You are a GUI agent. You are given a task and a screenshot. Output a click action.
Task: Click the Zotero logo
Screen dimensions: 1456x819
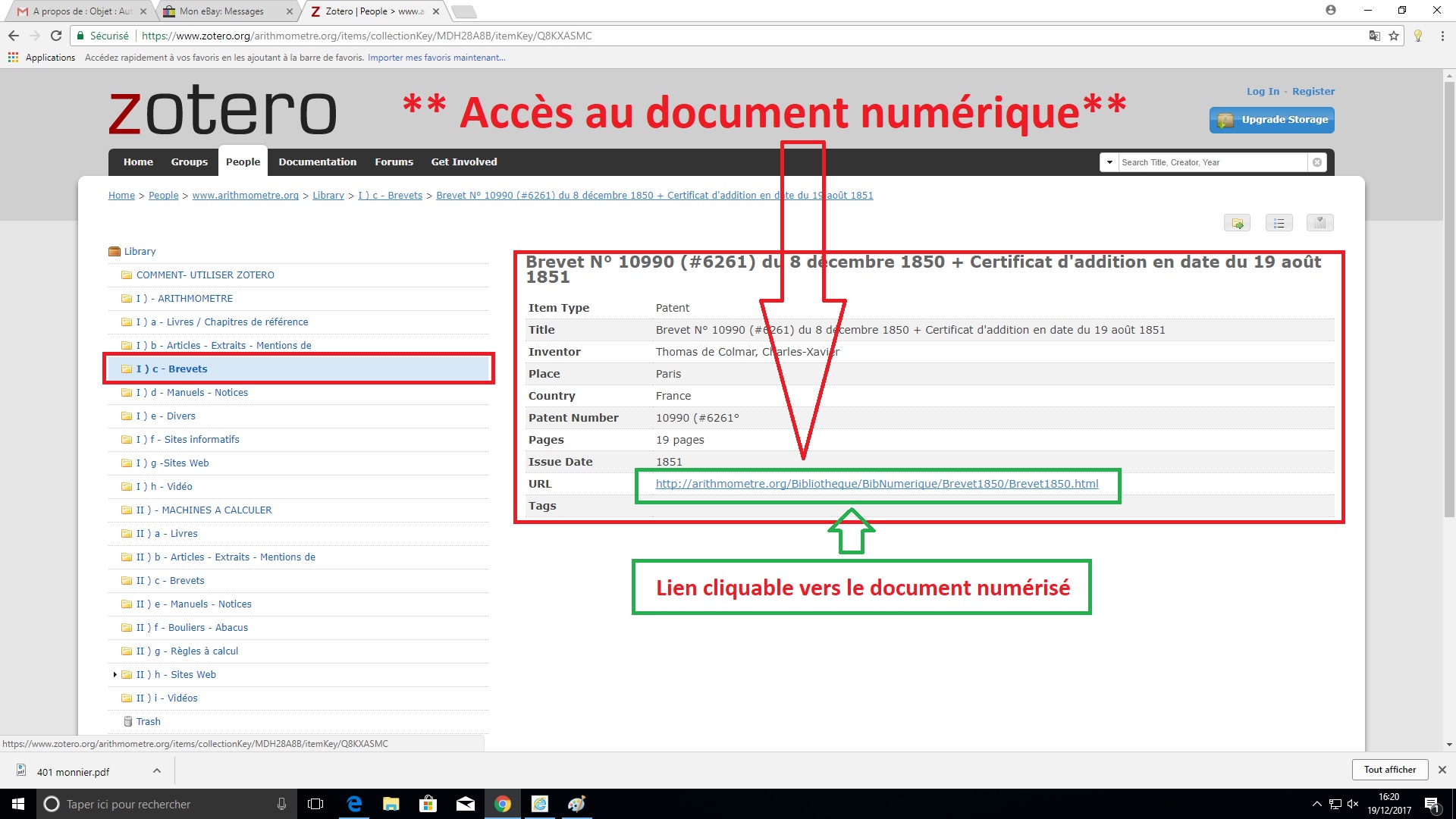(x=222, y=111)
